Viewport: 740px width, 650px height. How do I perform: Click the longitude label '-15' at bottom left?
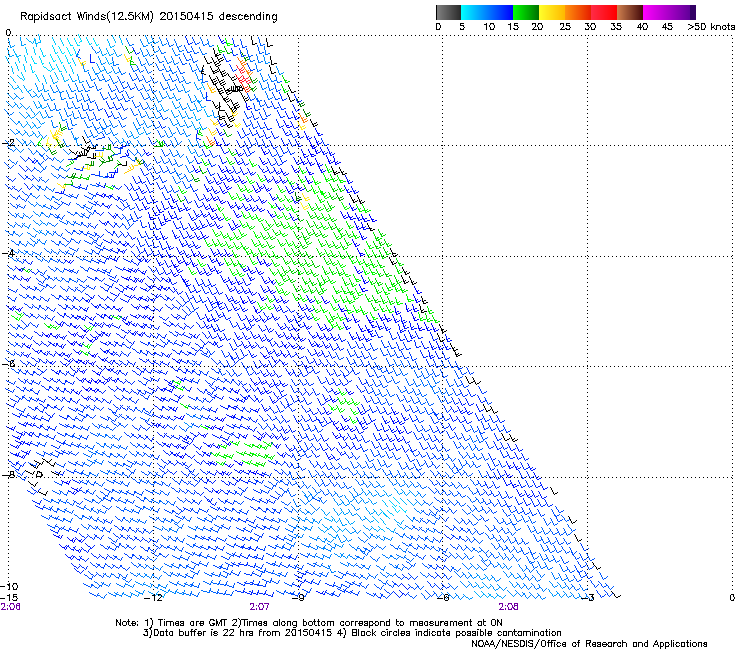[9, 598]
